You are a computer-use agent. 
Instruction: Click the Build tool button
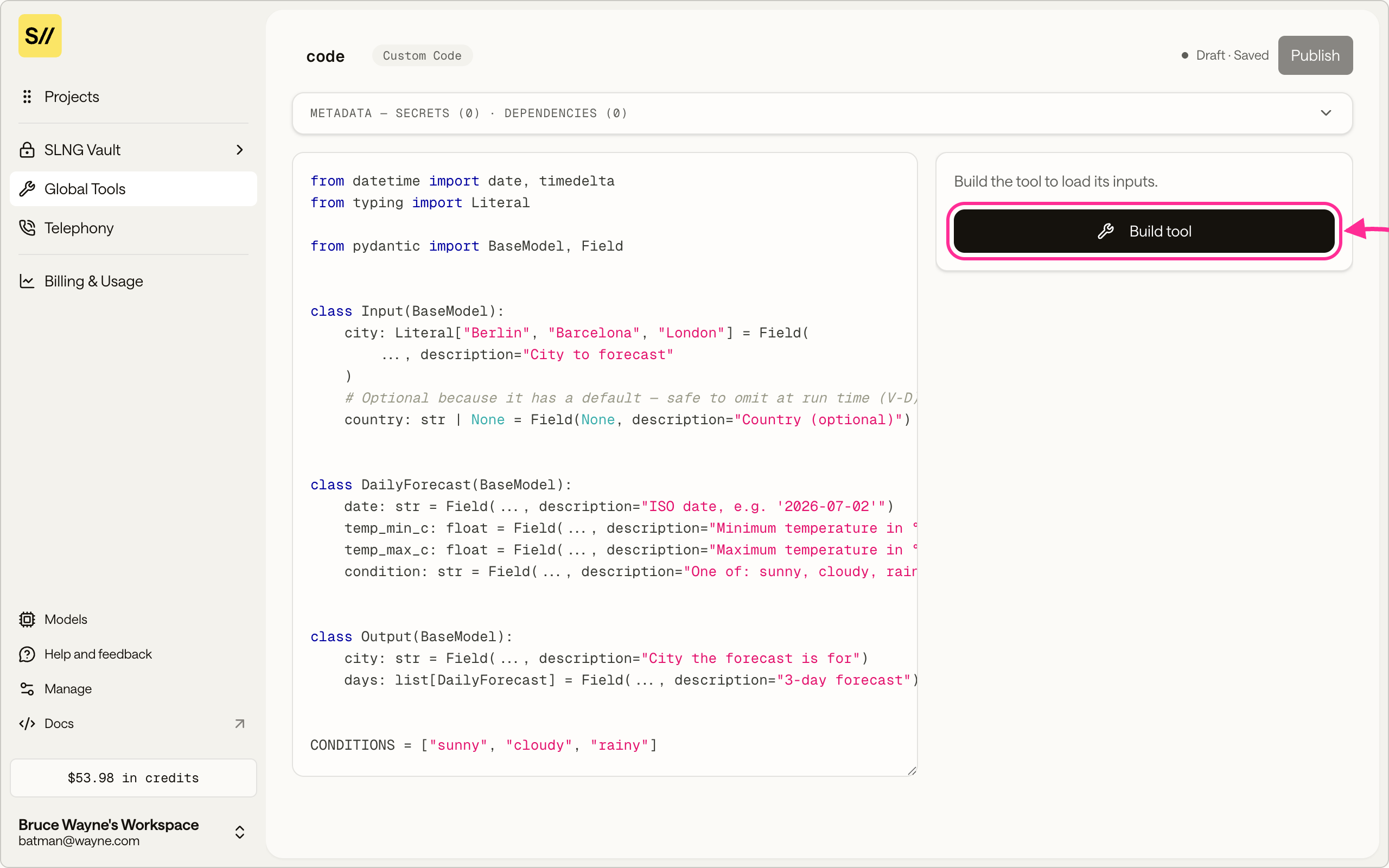click(1143, 231)
